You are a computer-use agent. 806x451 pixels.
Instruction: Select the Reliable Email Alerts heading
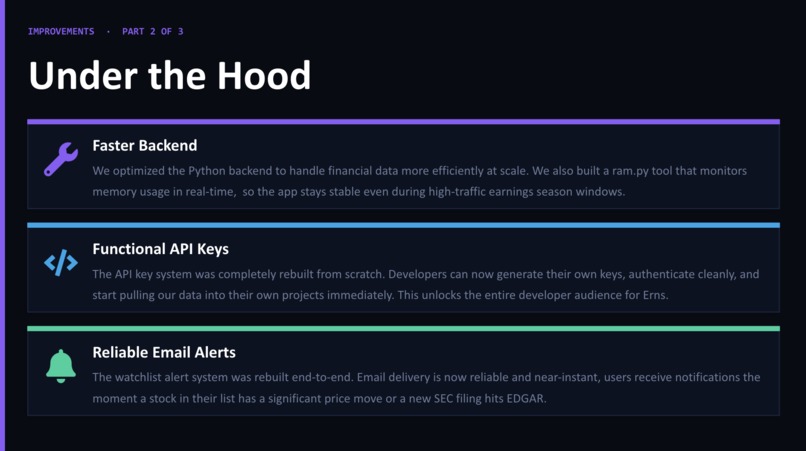164,352
